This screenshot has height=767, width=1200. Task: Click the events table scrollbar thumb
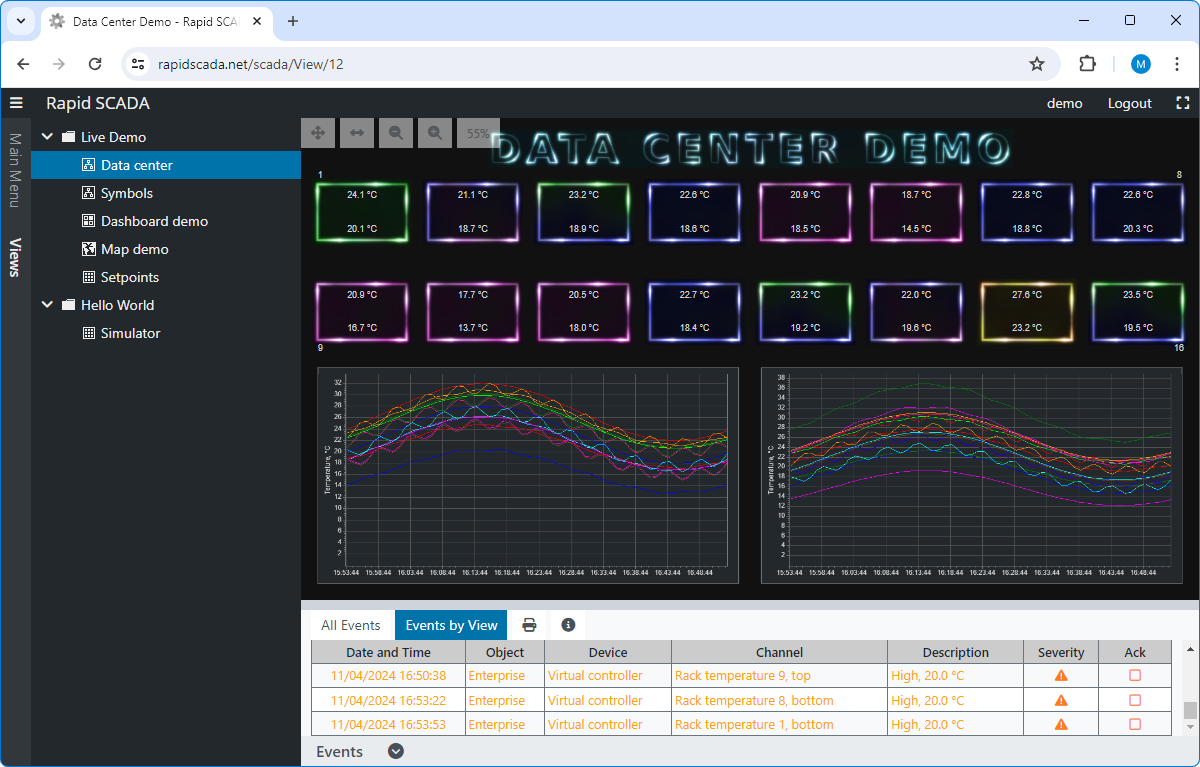point(1190,711)
